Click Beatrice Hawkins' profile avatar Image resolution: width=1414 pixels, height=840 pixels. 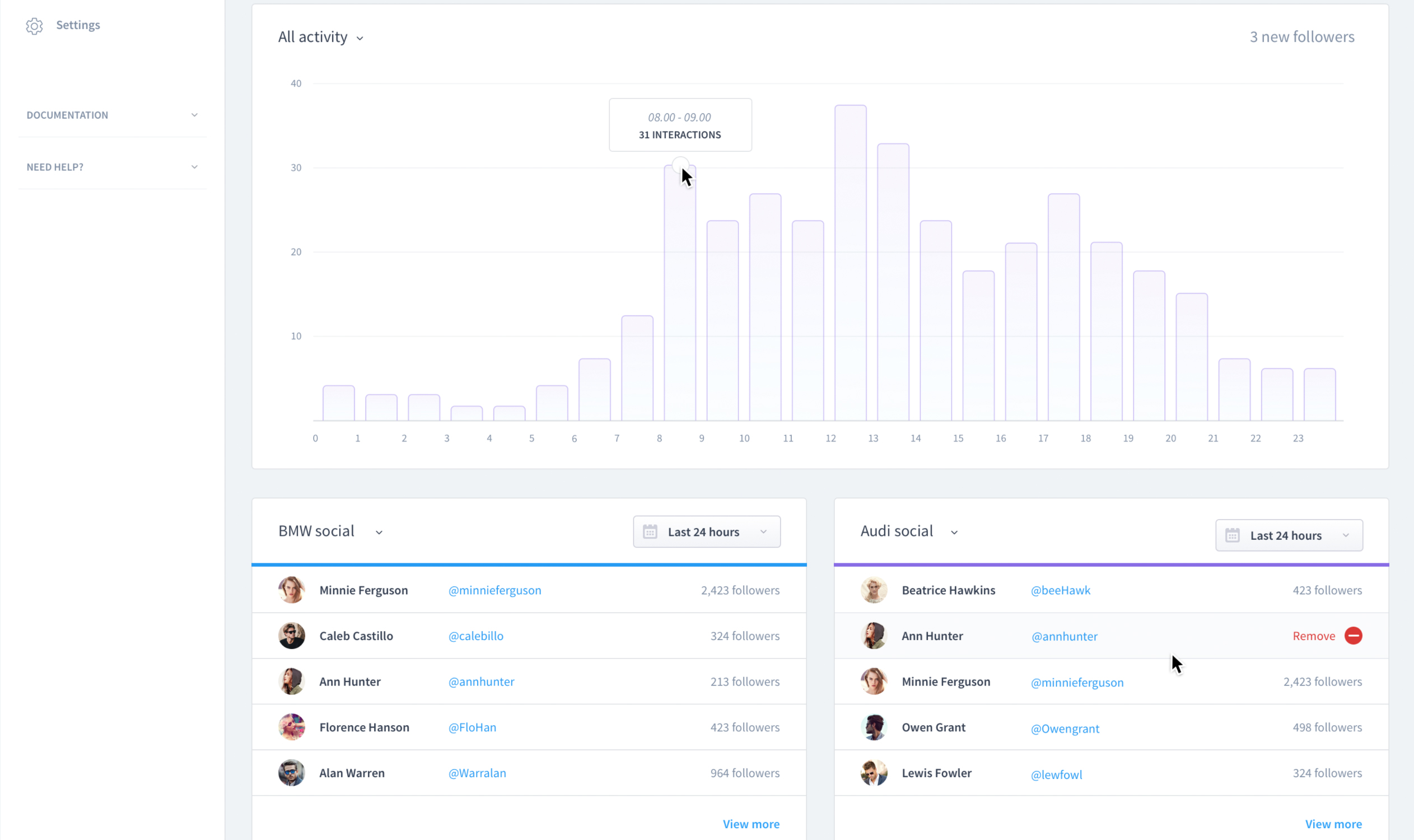[874, 590]
